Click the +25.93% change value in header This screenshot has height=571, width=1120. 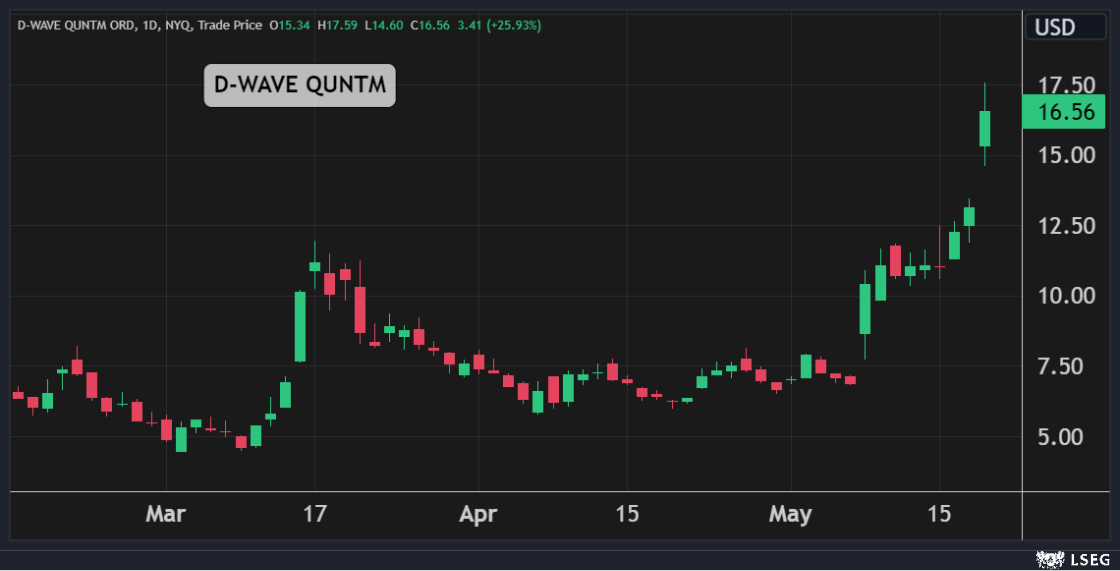pos(513,25)
